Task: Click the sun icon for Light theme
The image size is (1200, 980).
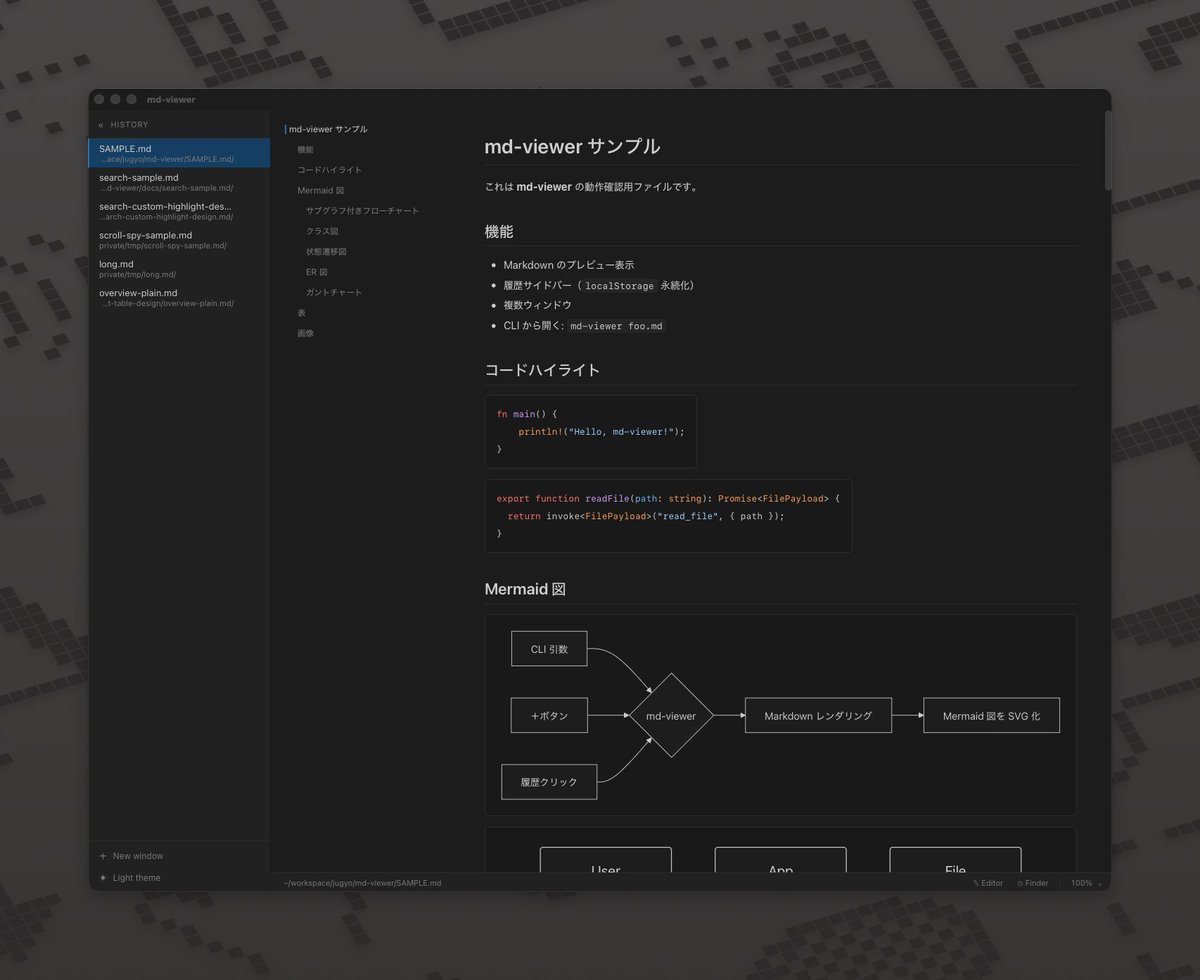Action: 103,878
